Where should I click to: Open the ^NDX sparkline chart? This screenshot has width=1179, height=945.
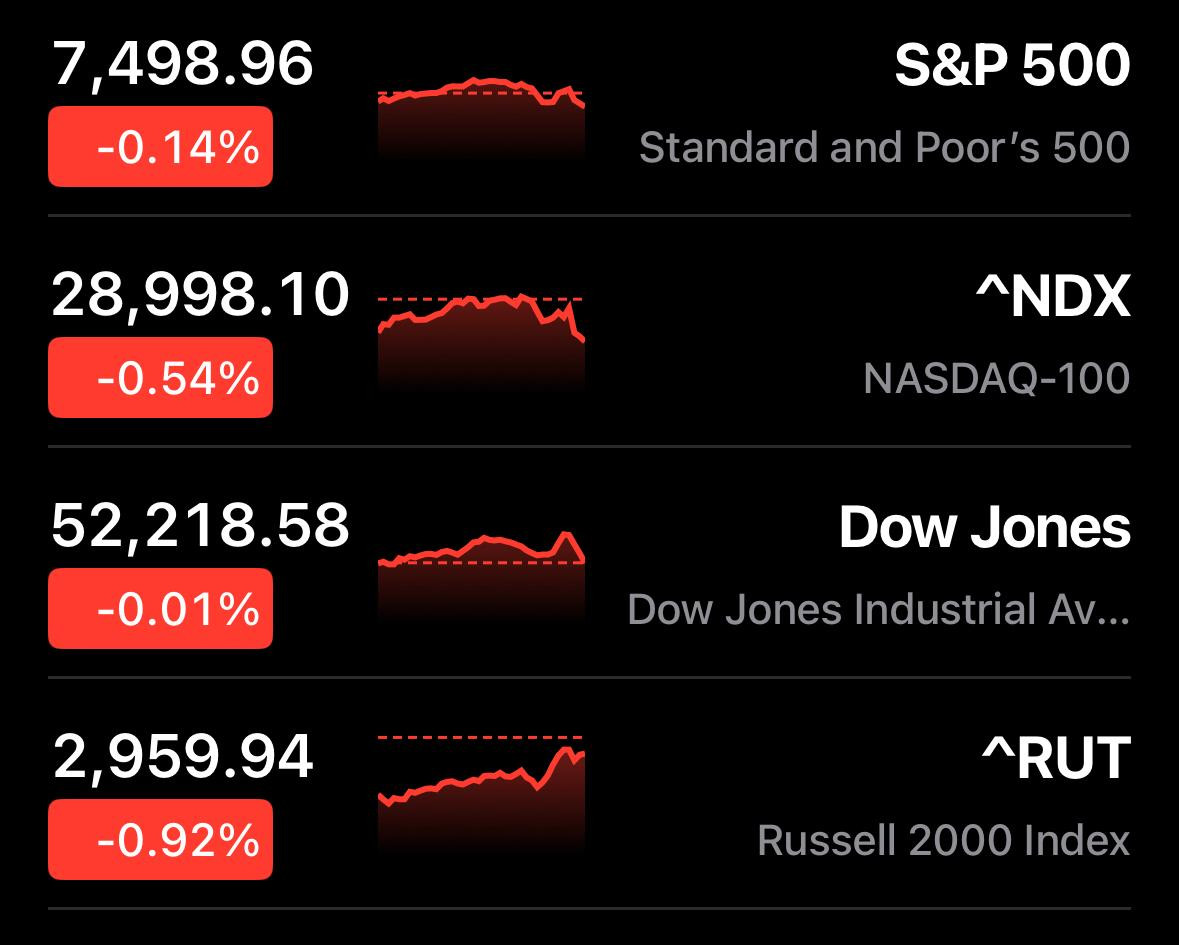point(481,340)
